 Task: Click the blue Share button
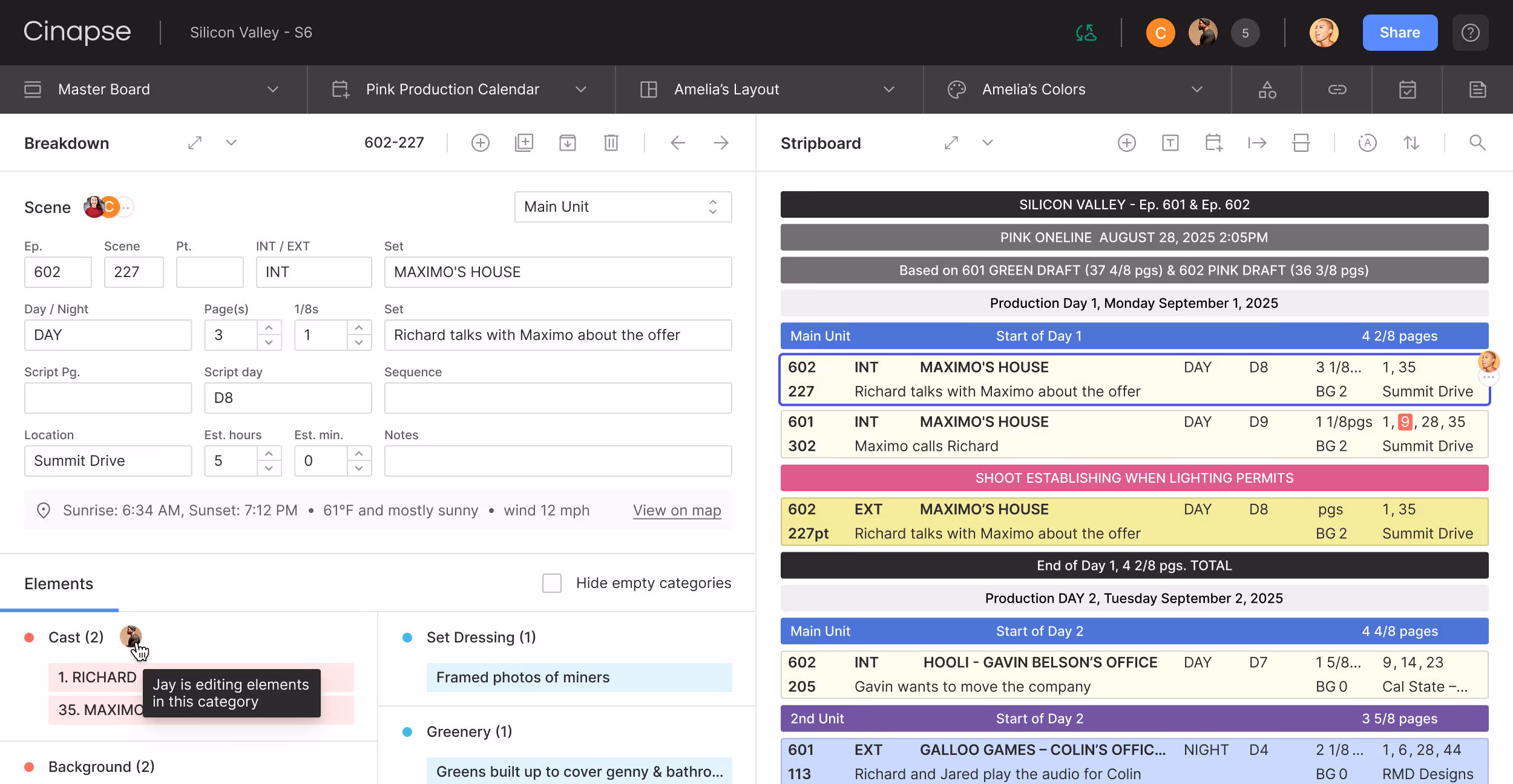point(1399,33)
